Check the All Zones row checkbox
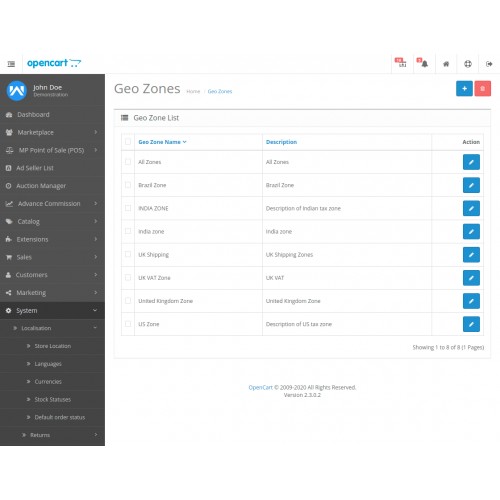Viewport: 500px width, 500px height. [128, 162]
